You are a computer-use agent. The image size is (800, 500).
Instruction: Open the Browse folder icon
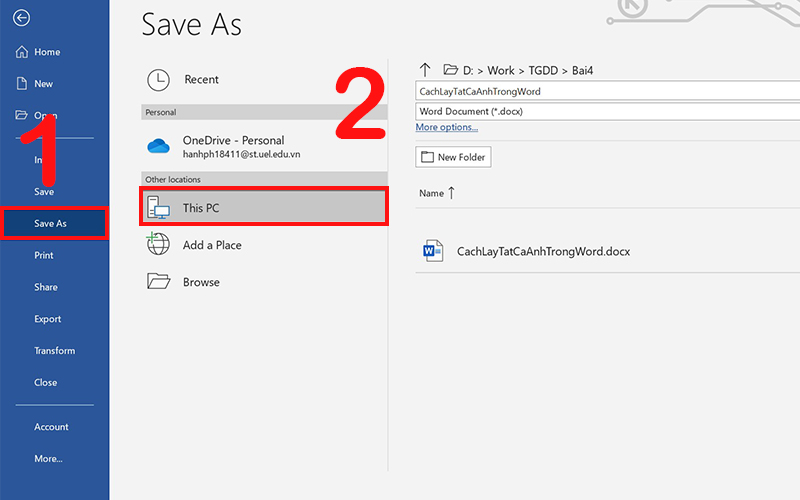tap(158, 281)
